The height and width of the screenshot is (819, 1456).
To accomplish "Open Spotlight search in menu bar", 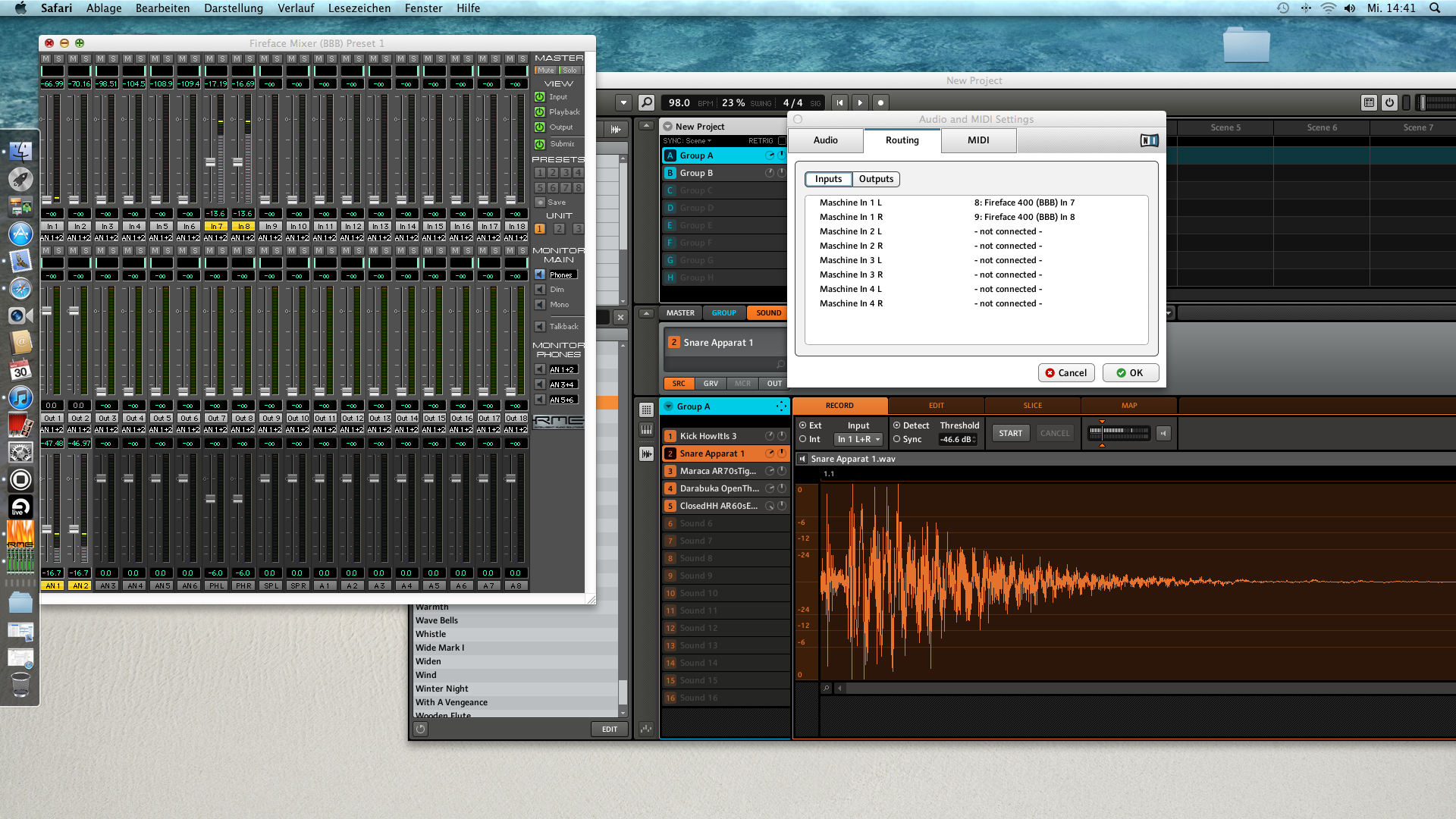I will (1435, 8).
